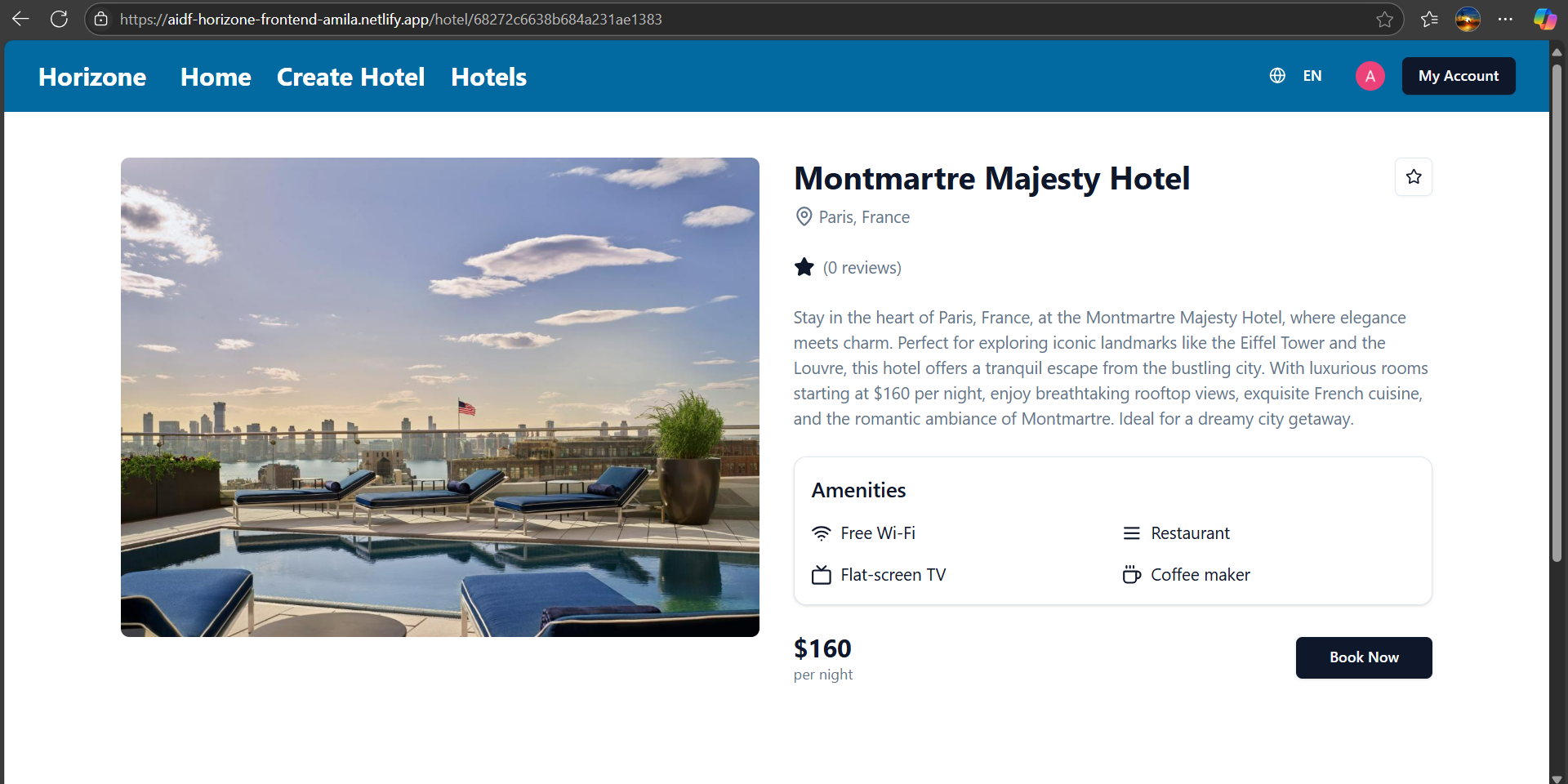
Task: Navigate to the Hotels nav link
Action: point(488,77)
